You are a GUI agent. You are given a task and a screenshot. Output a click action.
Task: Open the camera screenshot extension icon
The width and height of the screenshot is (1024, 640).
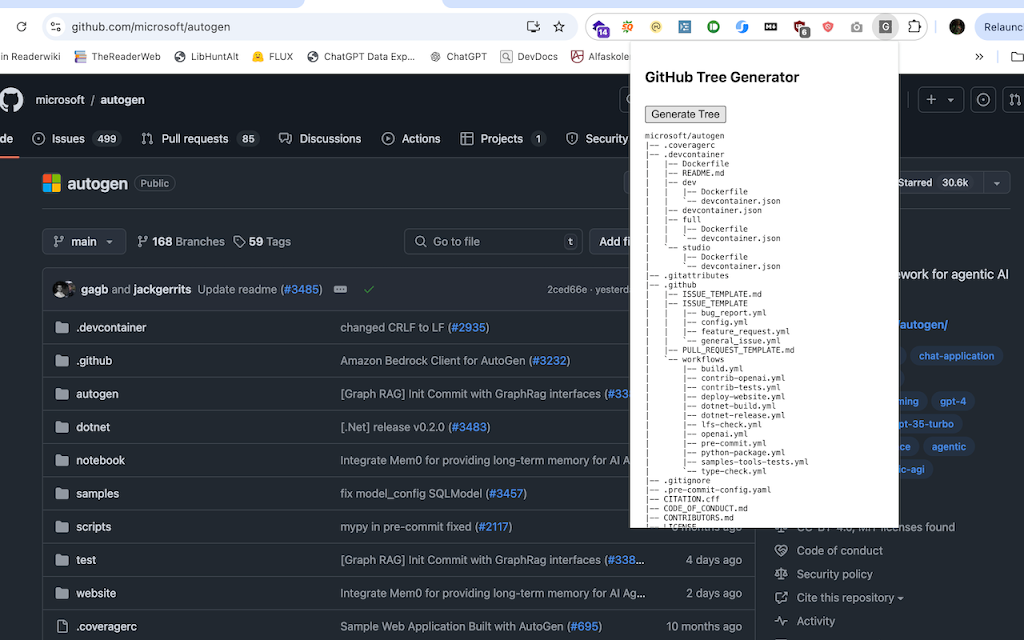coord(857,27)
